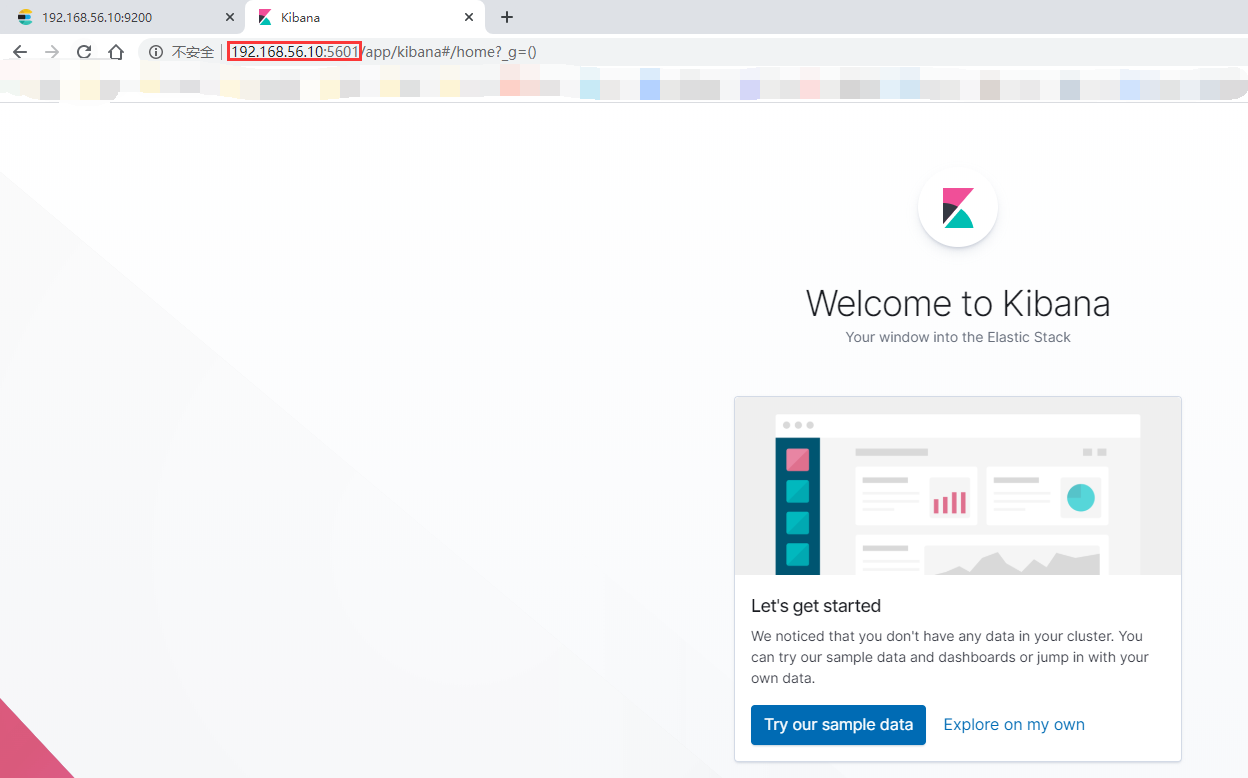Click the 不安全 security label
This screenshot has width=1248, height=778.
click(193, 52)
